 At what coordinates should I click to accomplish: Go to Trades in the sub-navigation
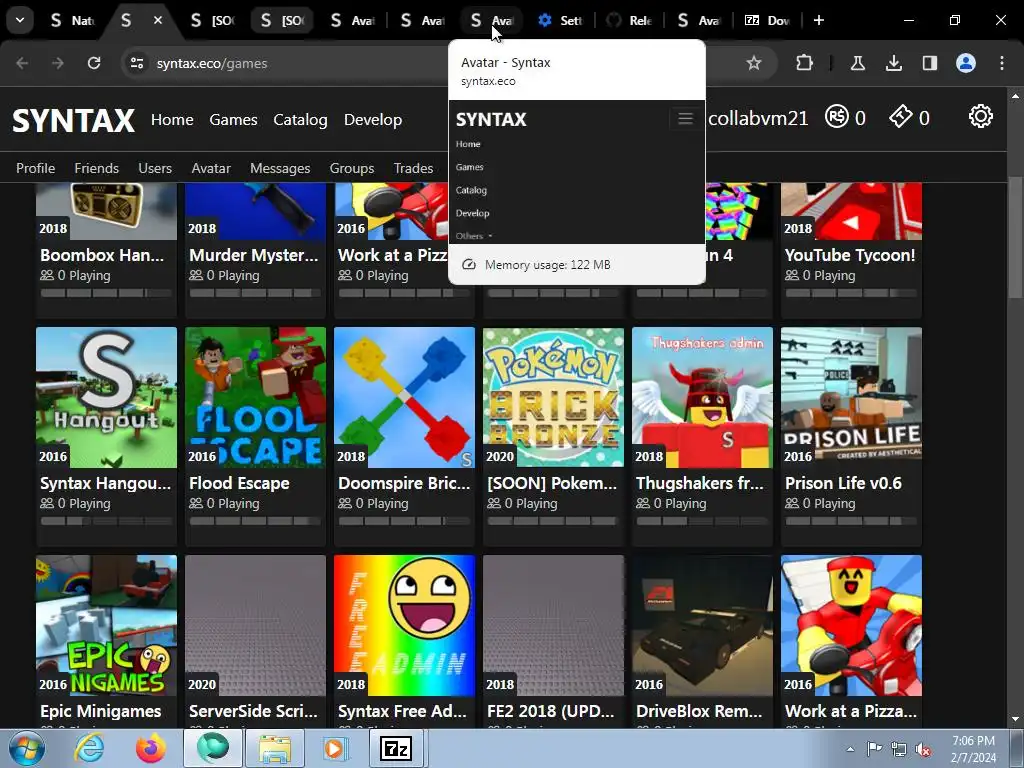pyautogui.click(x=413, y=168)
